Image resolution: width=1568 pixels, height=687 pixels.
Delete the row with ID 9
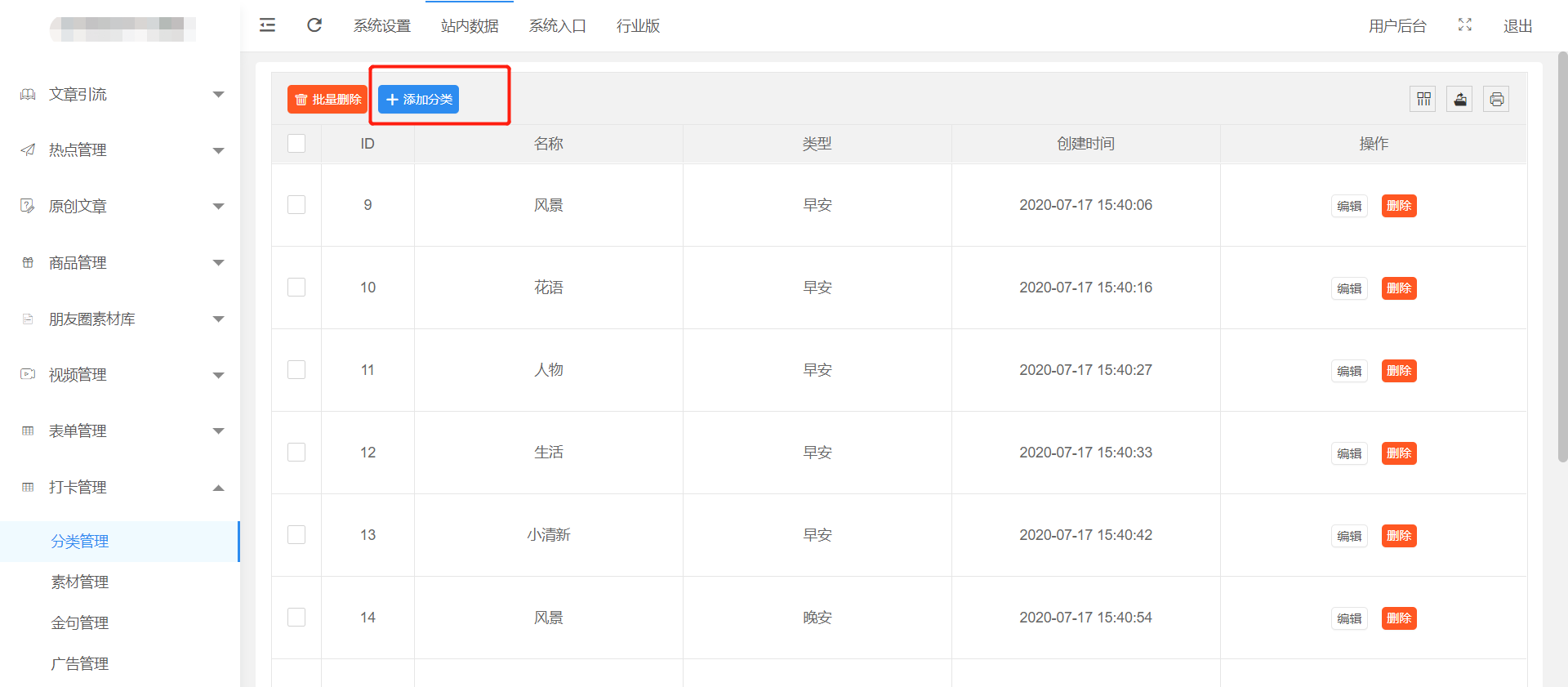coord(1399,206)
